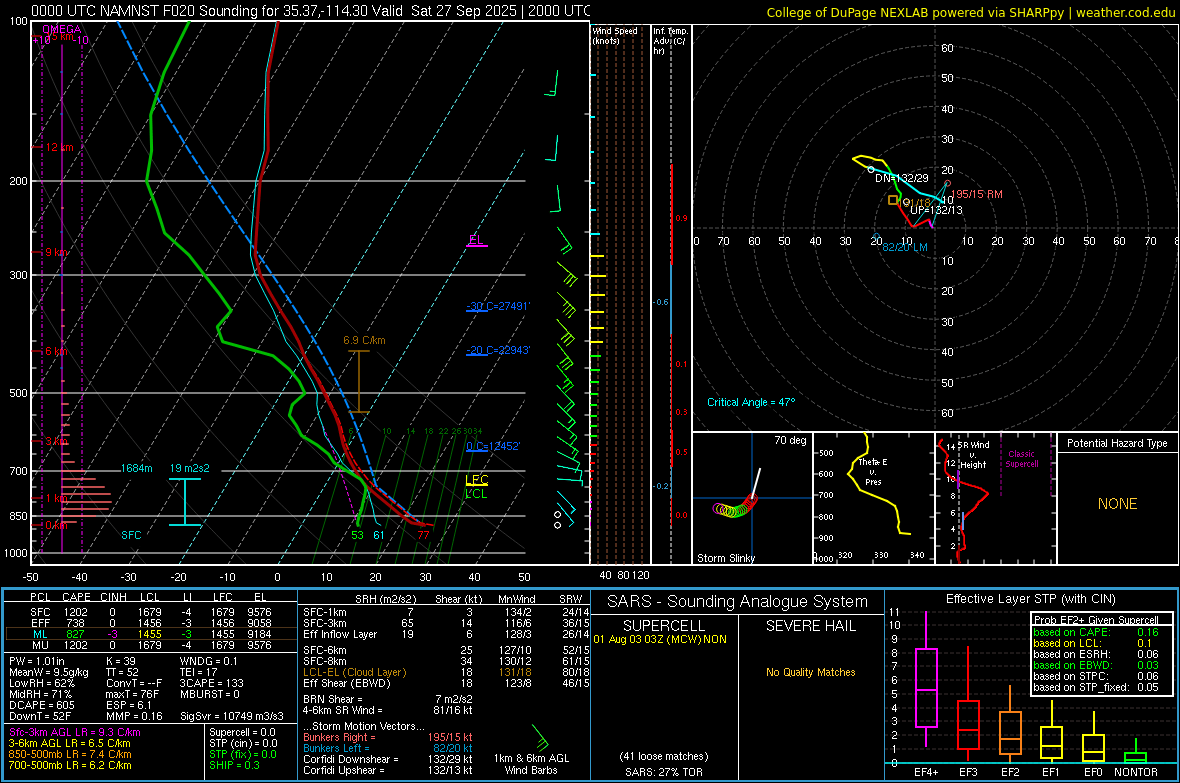
Task: Click the based on CAPE: 0.16 probability line
Action: tap(1096, 632)
